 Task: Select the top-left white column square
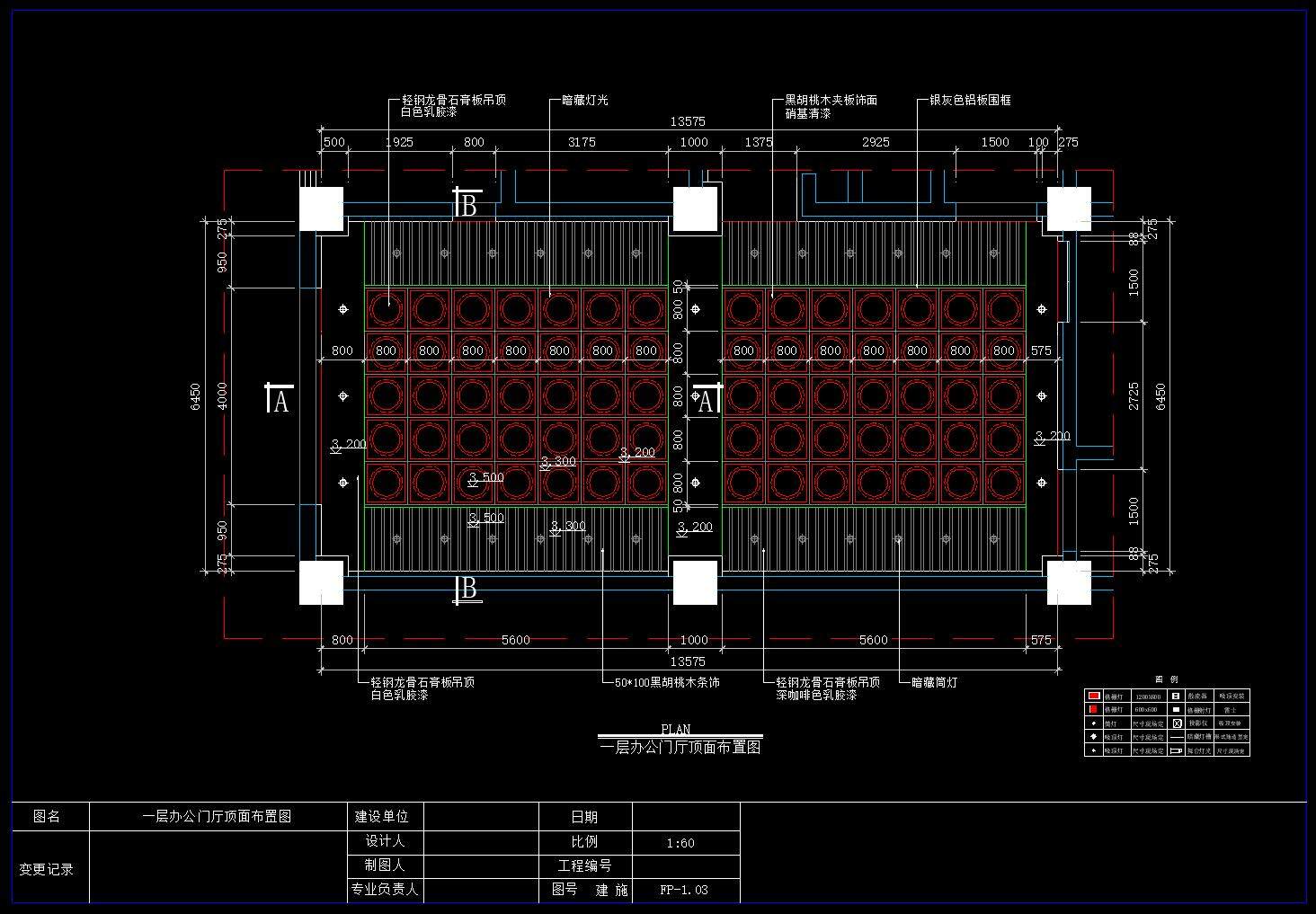point(321,209)
